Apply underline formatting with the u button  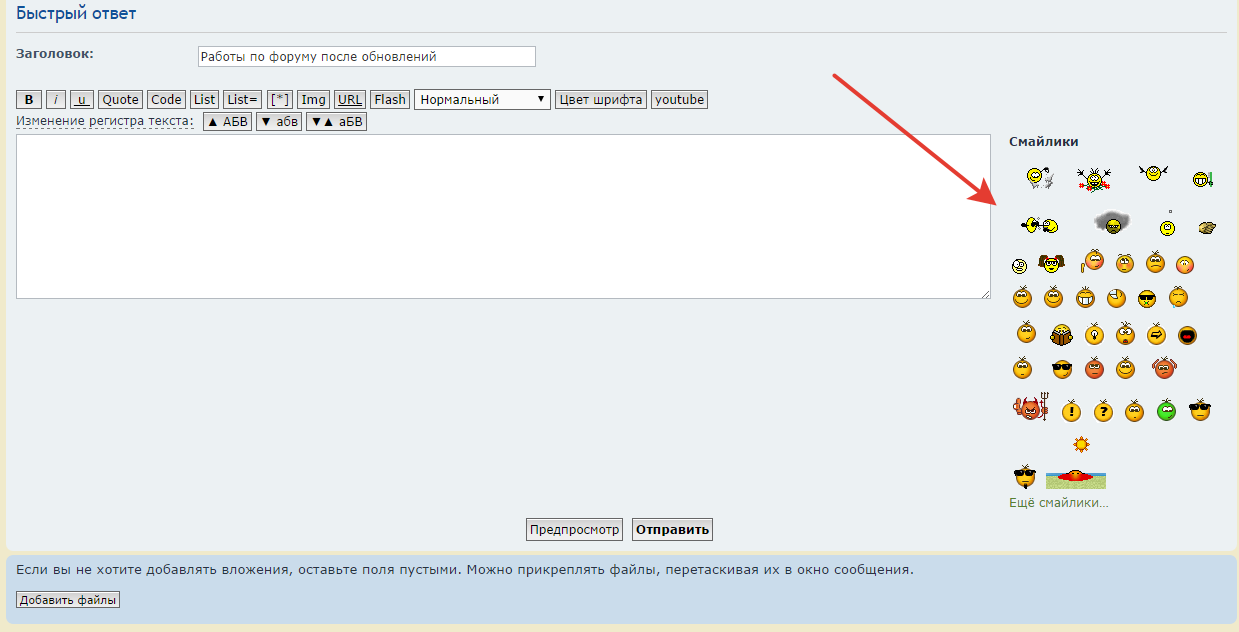pyautogui.click(x=82, y=99)
